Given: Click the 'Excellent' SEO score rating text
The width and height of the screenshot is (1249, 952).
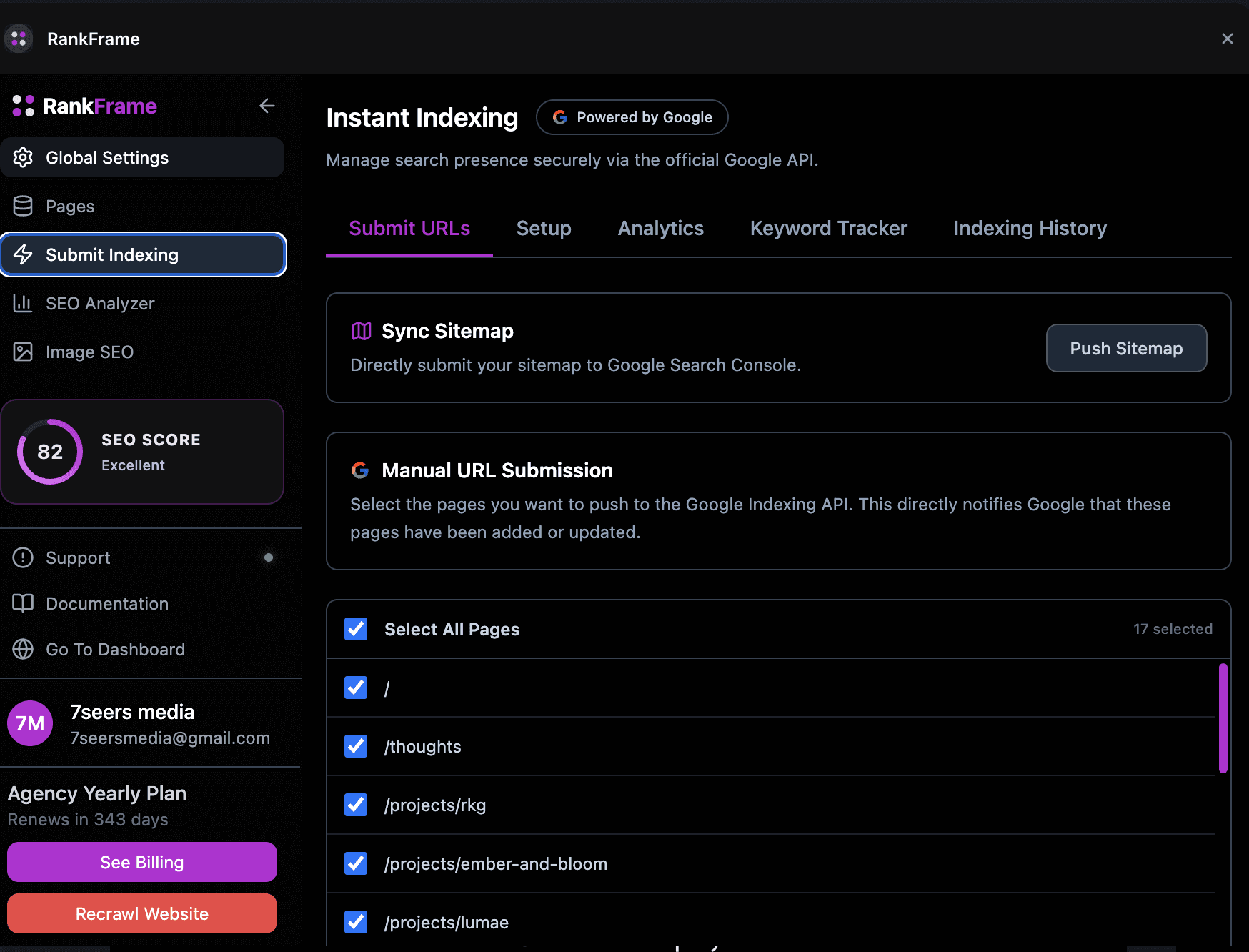Looking at the screenshot, I should click(133, 465).
